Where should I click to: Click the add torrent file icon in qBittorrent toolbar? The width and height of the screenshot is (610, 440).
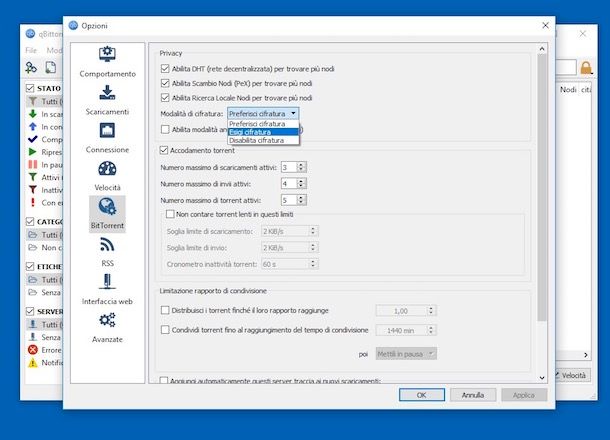click(x=50, y=68)
